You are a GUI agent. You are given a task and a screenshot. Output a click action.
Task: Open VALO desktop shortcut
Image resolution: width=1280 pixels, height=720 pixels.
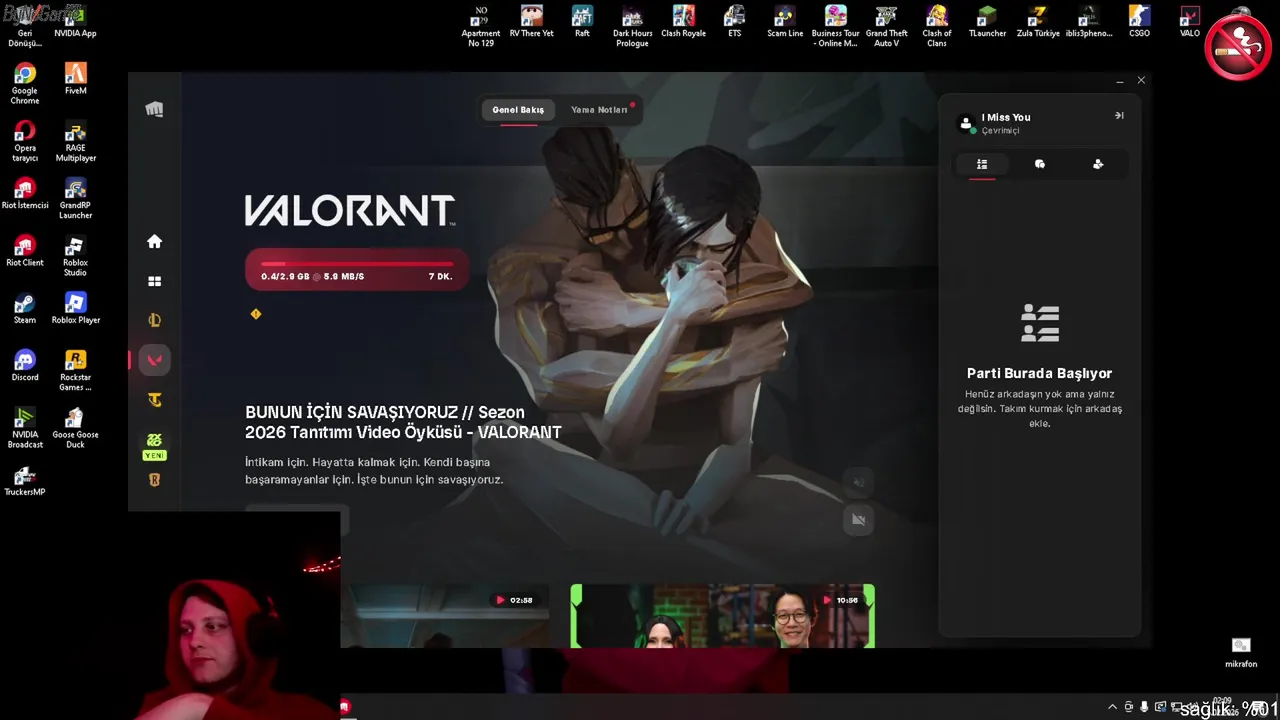click(x=1190, y=22)
